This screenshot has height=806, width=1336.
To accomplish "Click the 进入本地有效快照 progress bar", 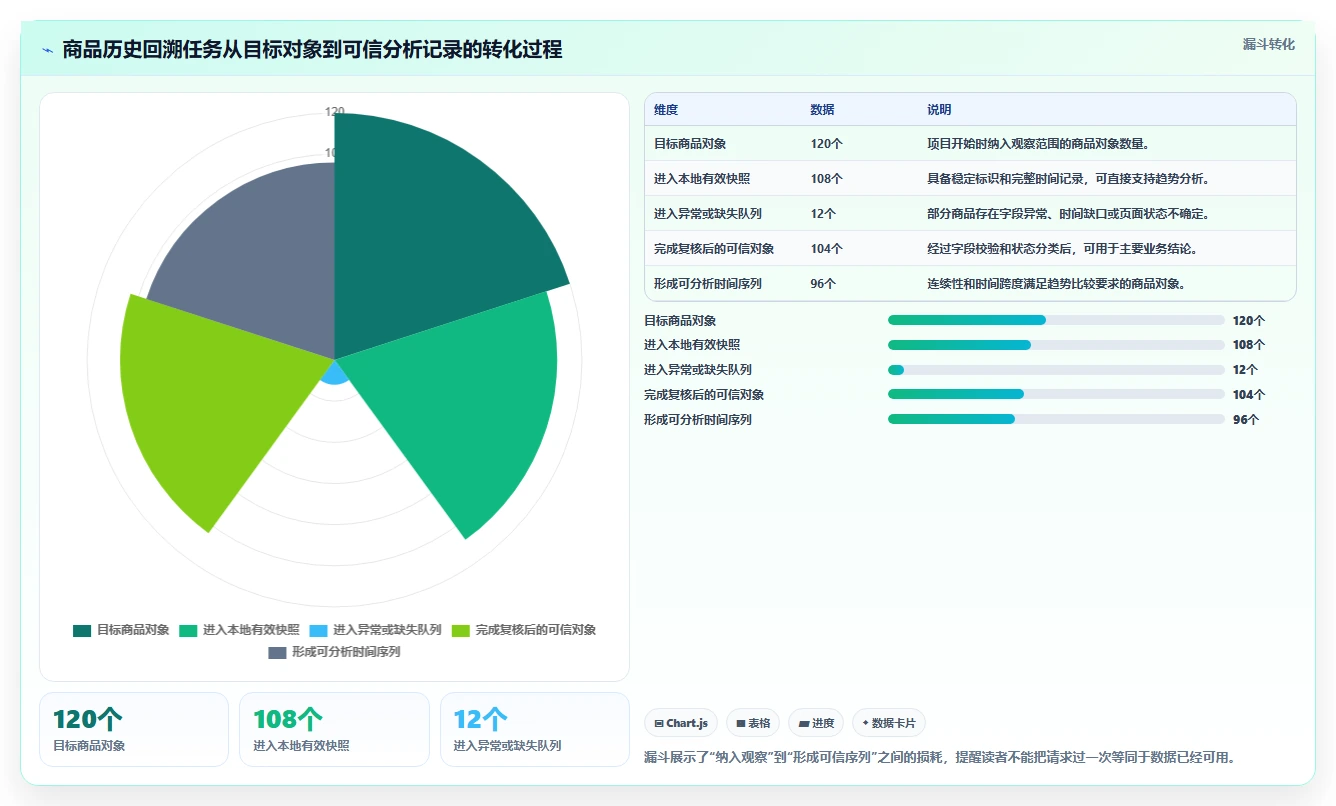I will [1056, 345].
